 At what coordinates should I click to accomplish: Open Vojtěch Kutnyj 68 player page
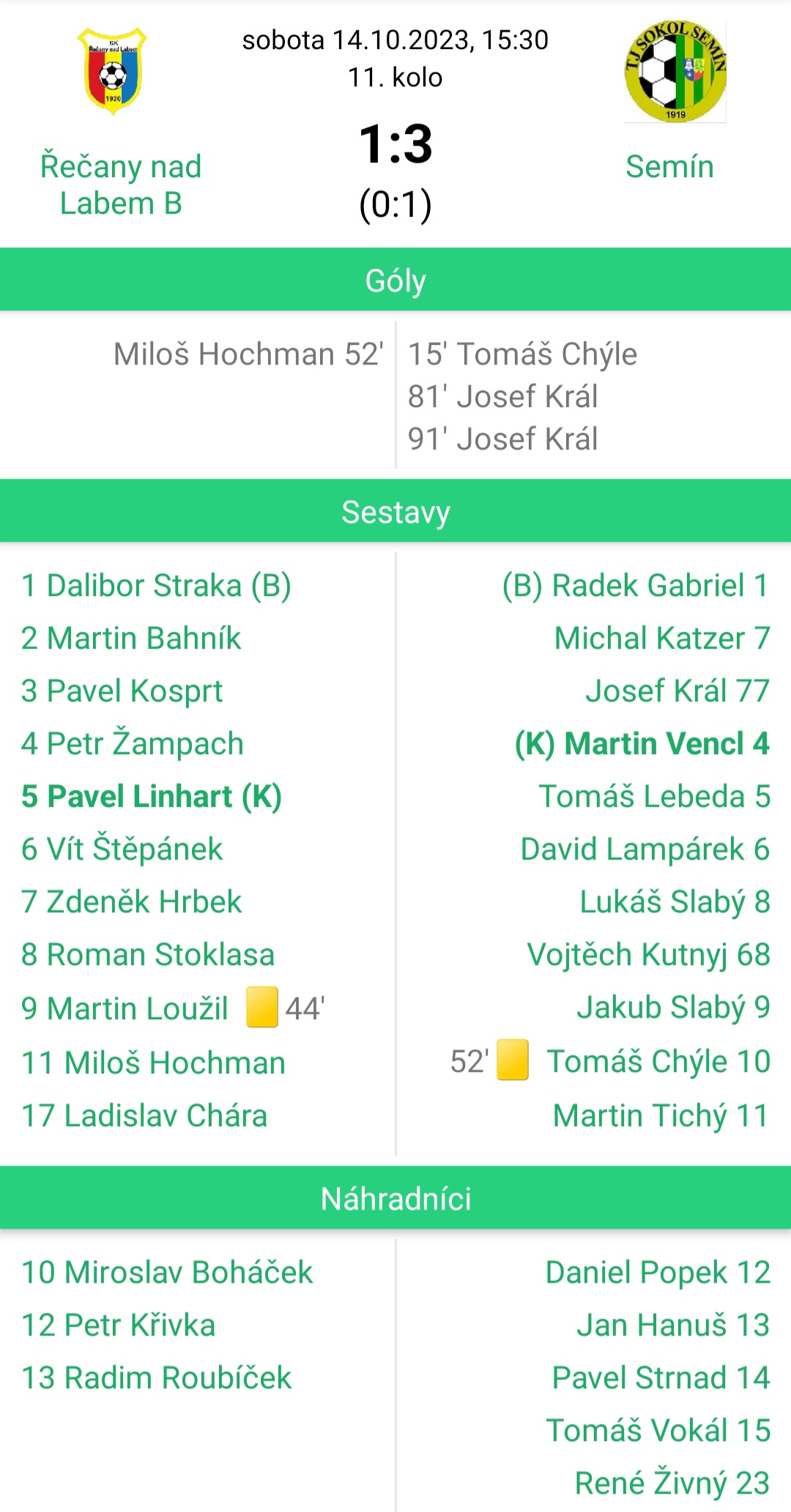pyautogui.click(x=648, y=955)
